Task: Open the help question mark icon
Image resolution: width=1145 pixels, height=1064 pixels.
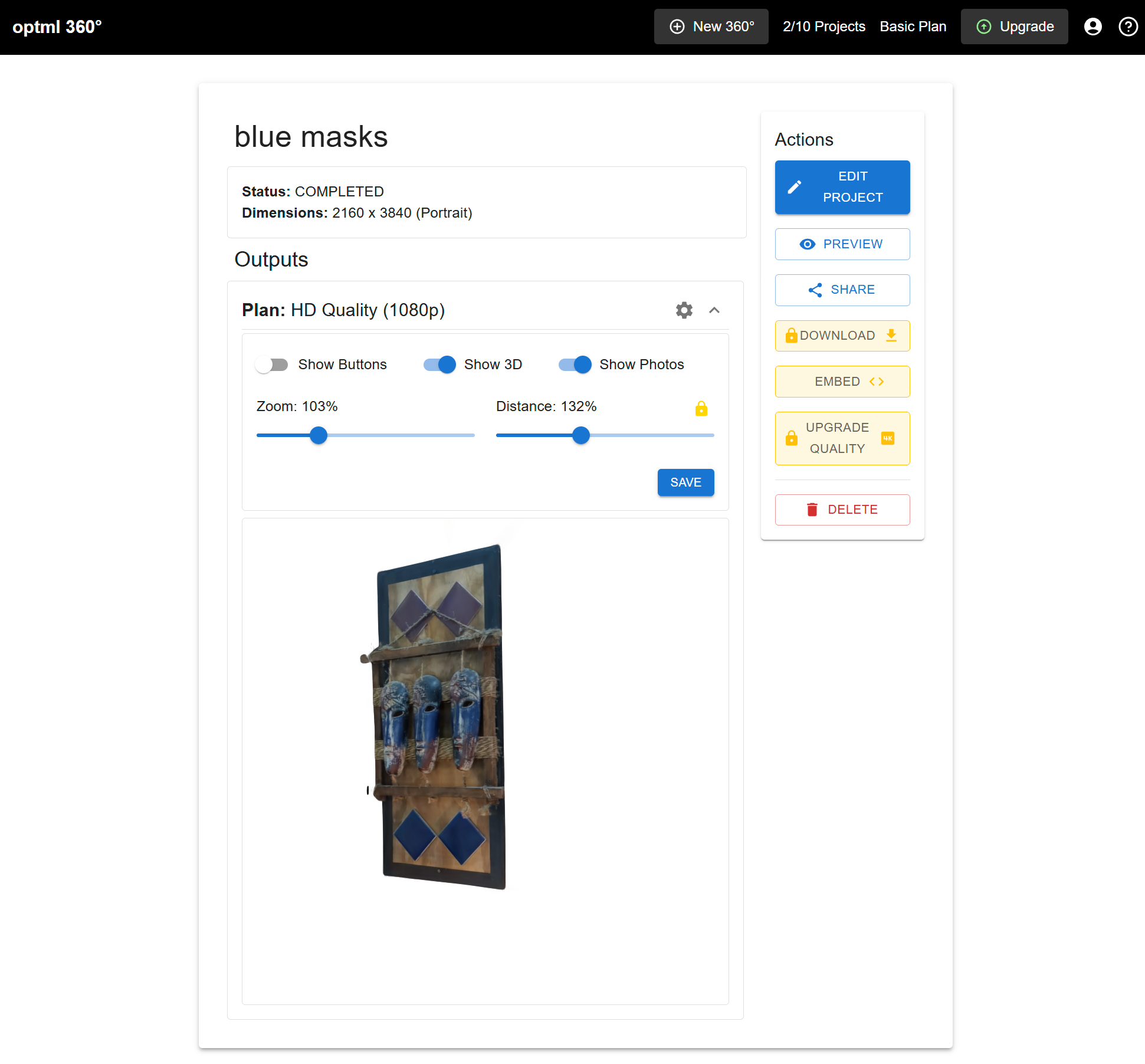Action: point(1128,27)
